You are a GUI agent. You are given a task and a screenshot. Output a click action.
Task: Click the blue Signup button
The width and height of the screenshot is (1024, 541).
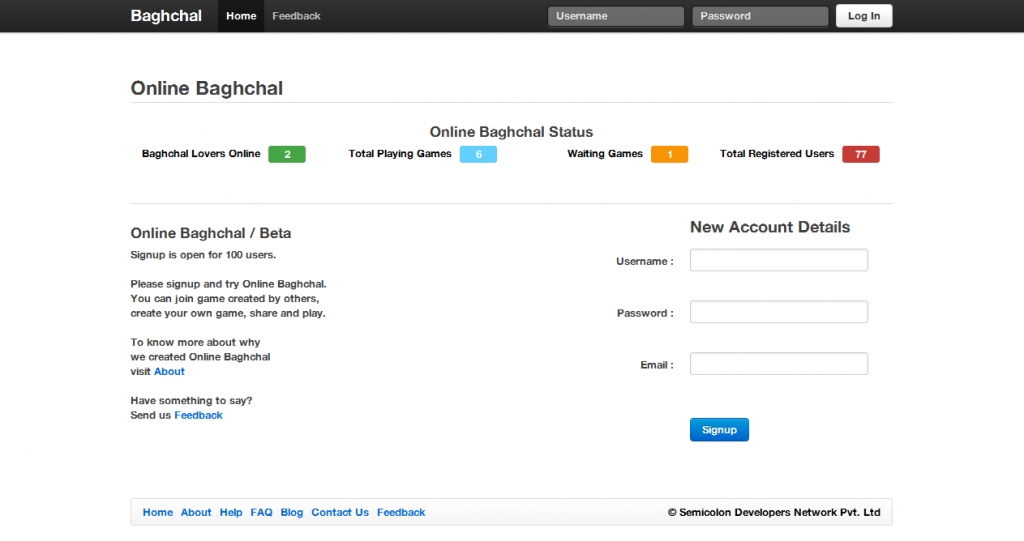coord(719,430)
